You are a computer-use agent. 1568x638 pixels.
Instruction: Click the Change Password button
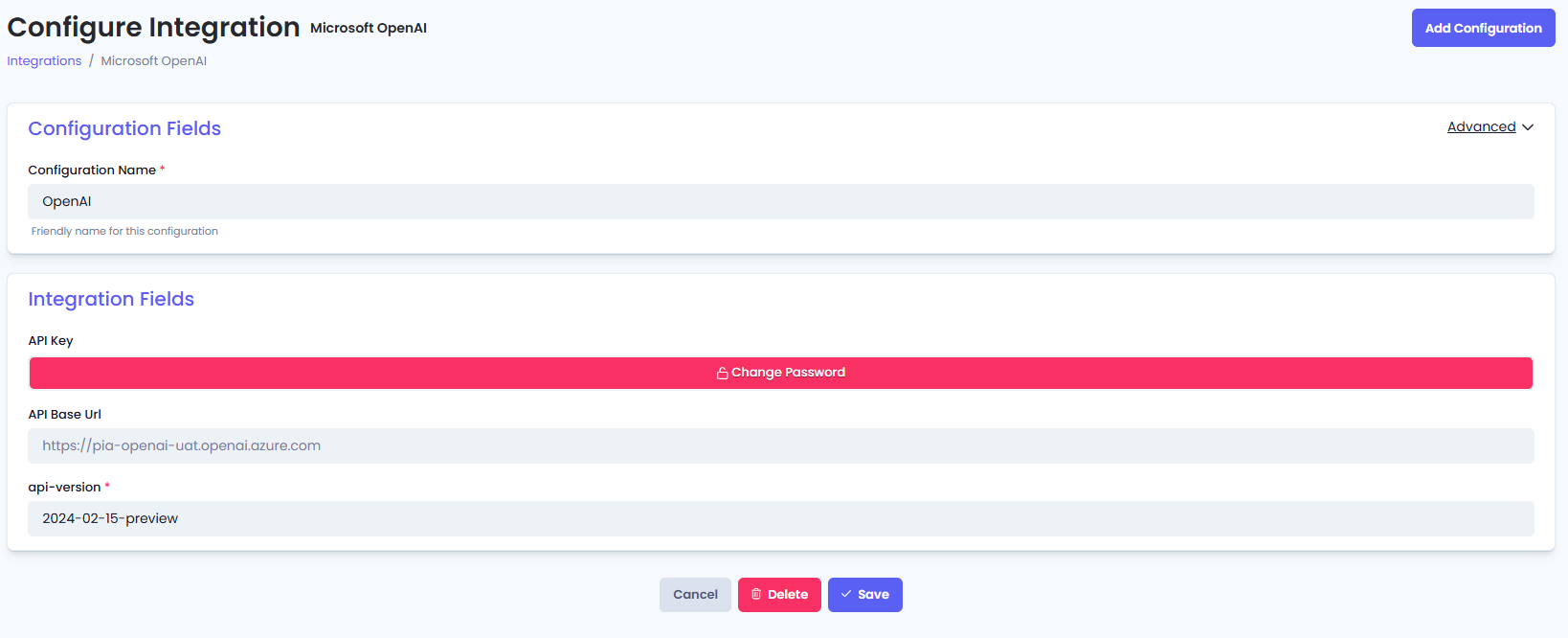781,373
